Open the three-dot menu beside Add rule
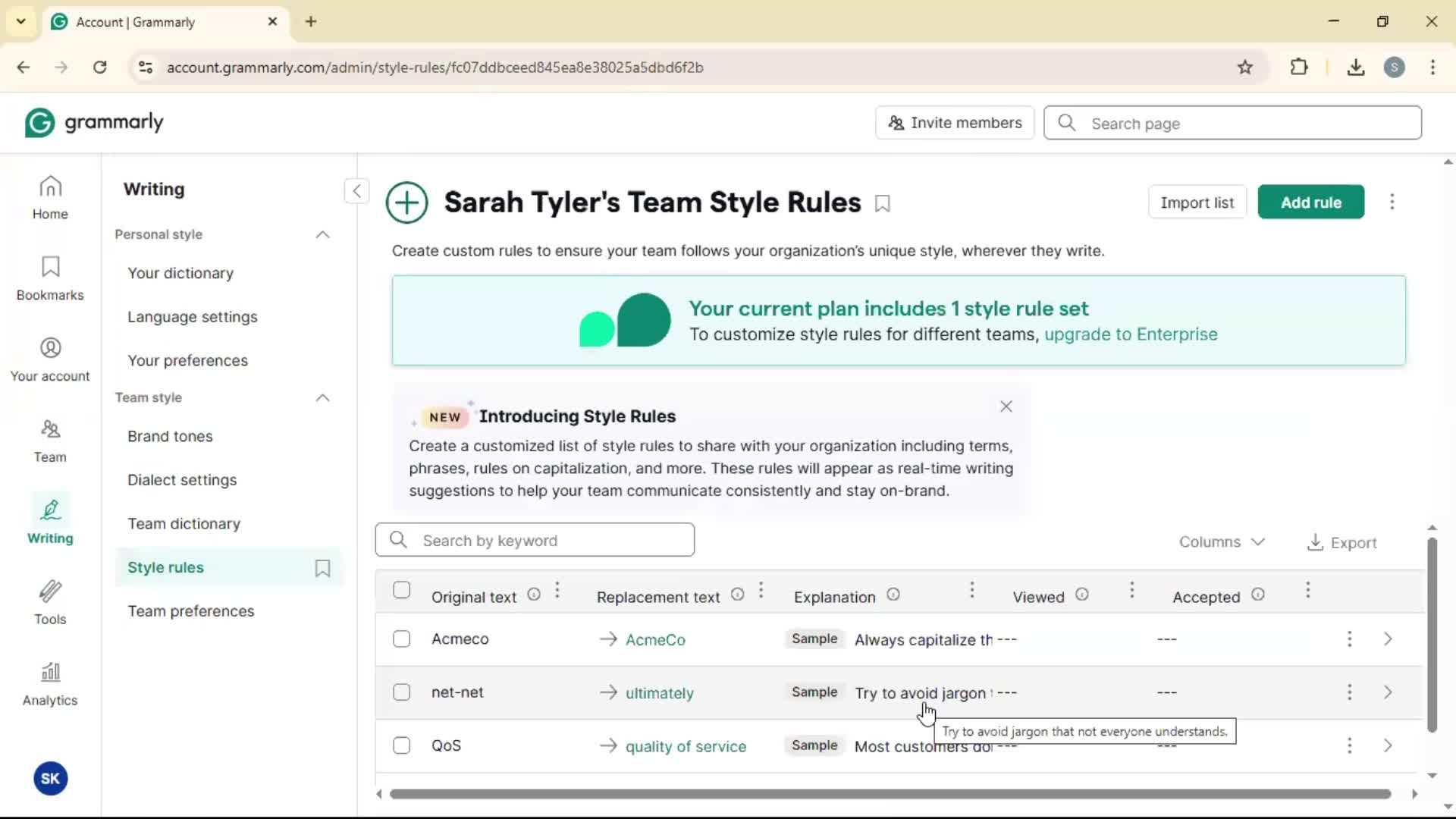 point(1392,202)
